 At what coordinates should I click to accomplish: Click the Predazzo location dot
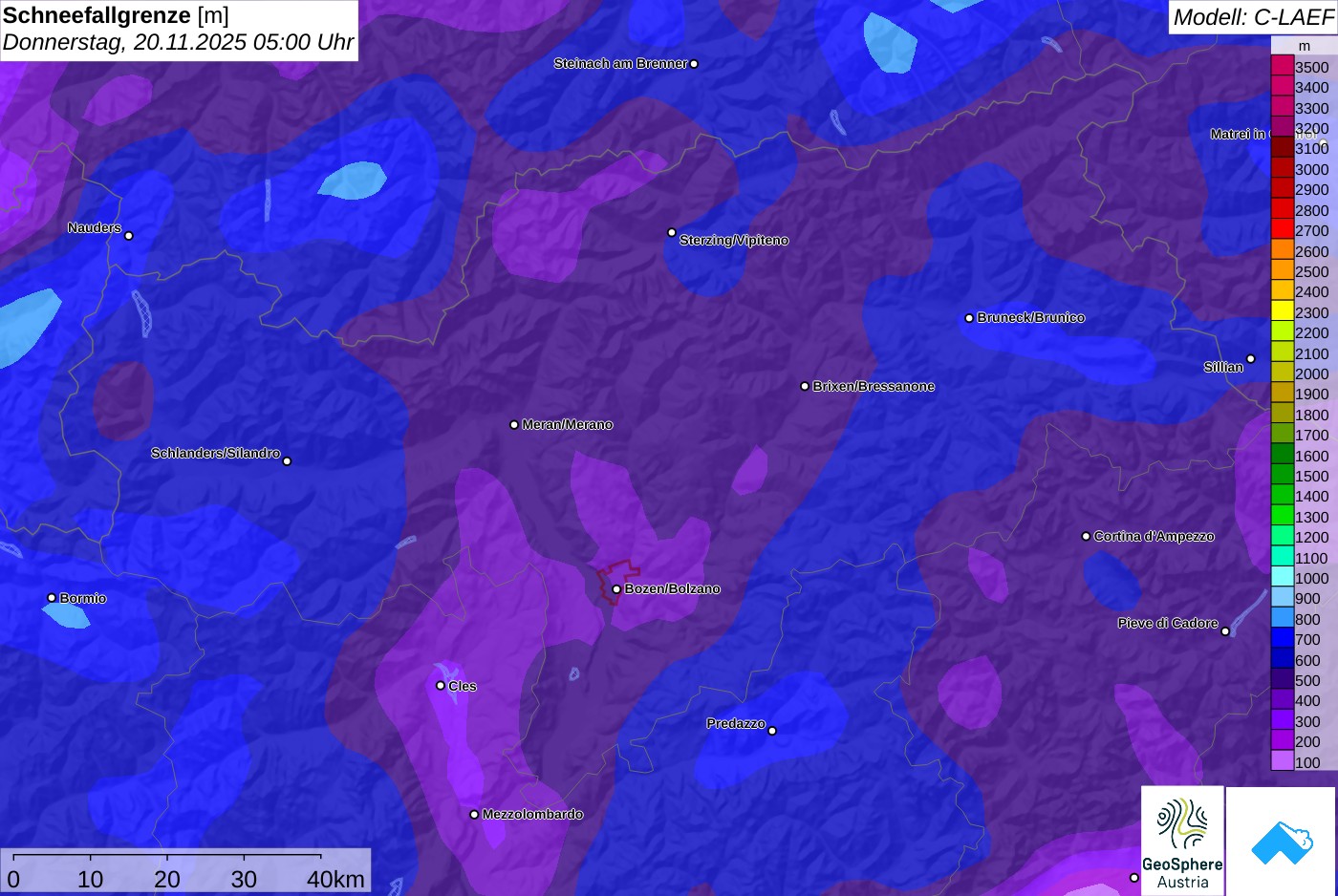pos(772,731)
